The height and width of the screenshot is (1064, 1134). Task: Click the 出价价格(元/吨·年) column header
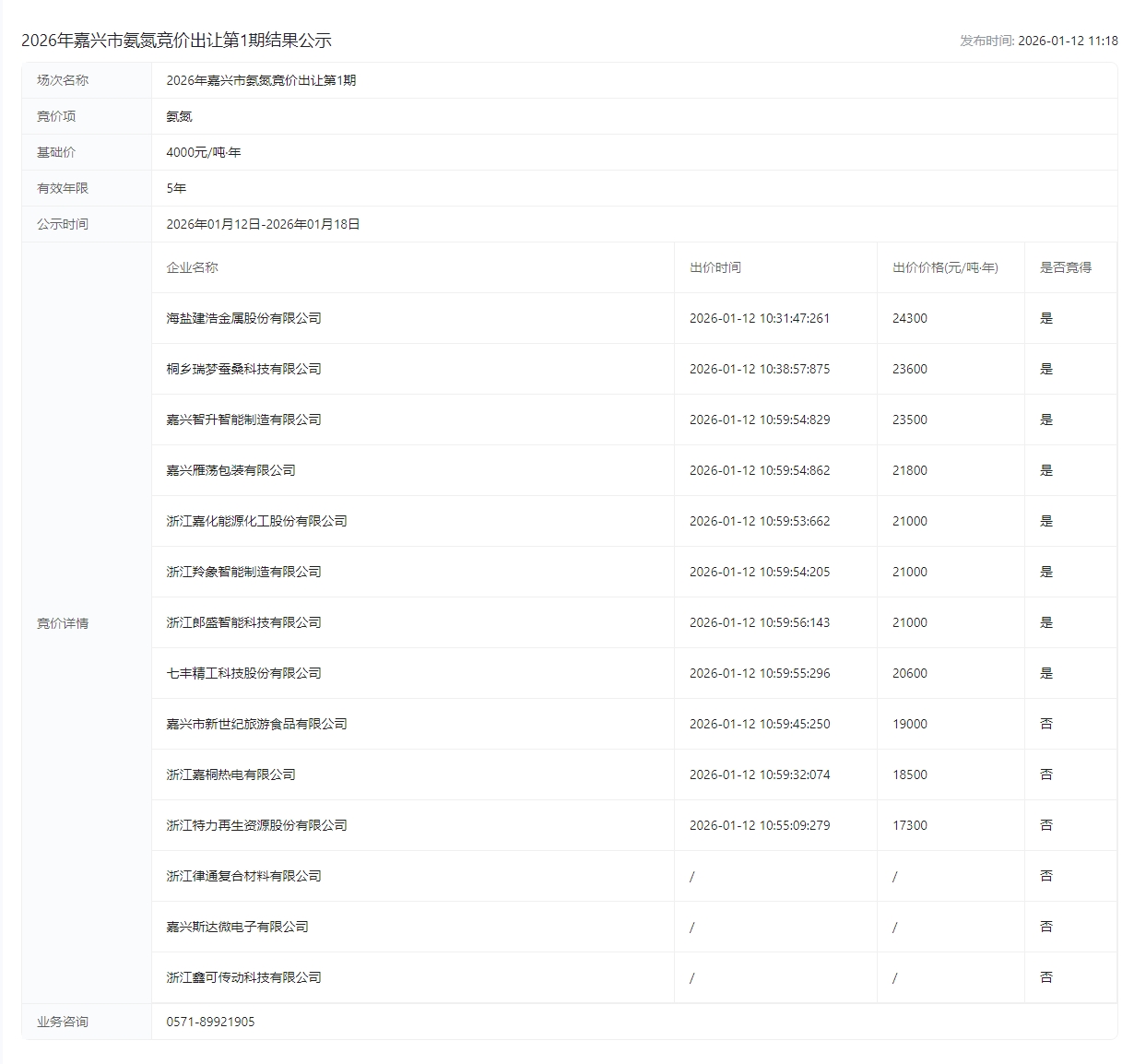click(x=944, y=267)
